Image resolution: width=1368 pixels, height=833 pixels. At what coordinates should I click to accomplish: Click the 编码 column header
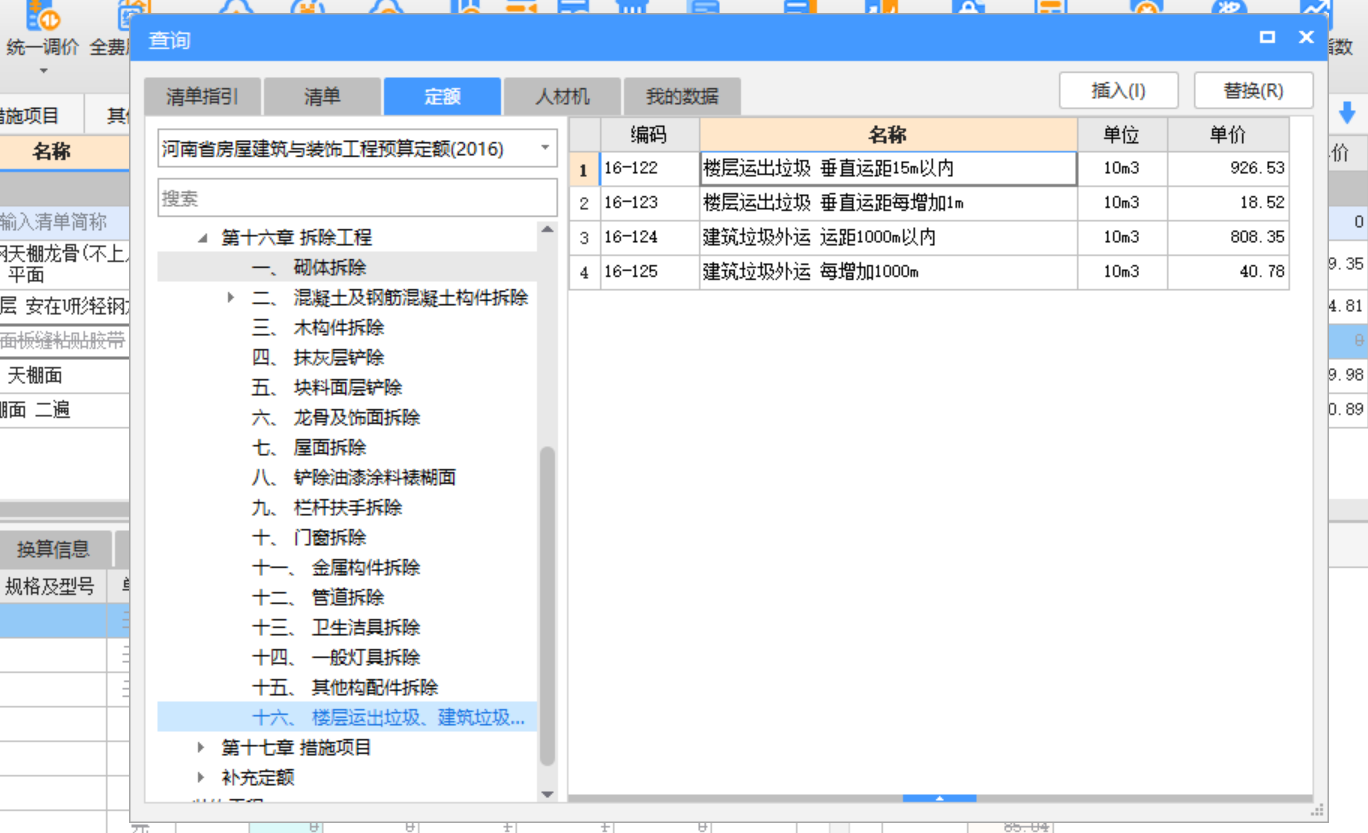pos(649,135)
